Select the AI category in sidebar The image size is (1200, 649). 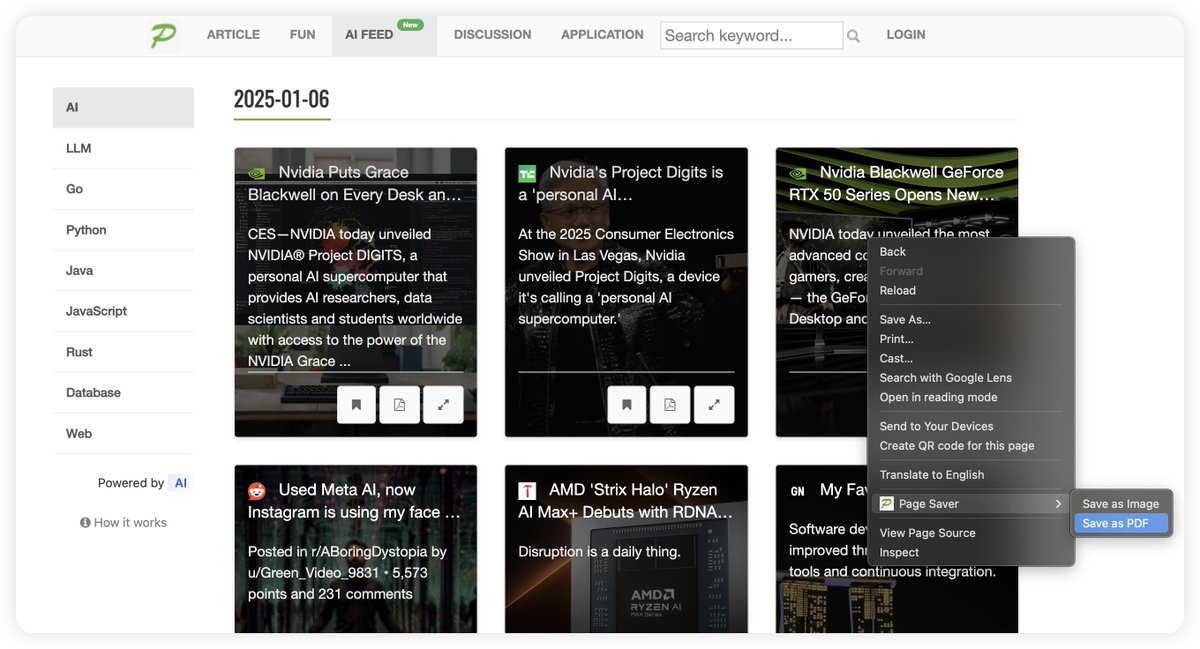tap(123, 107)
